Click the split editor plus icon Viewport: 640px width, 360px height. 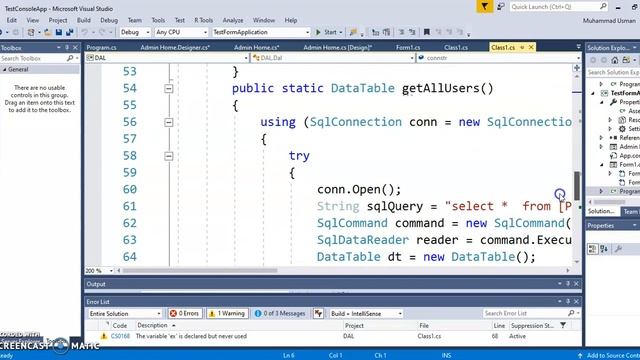pos(577,68)
